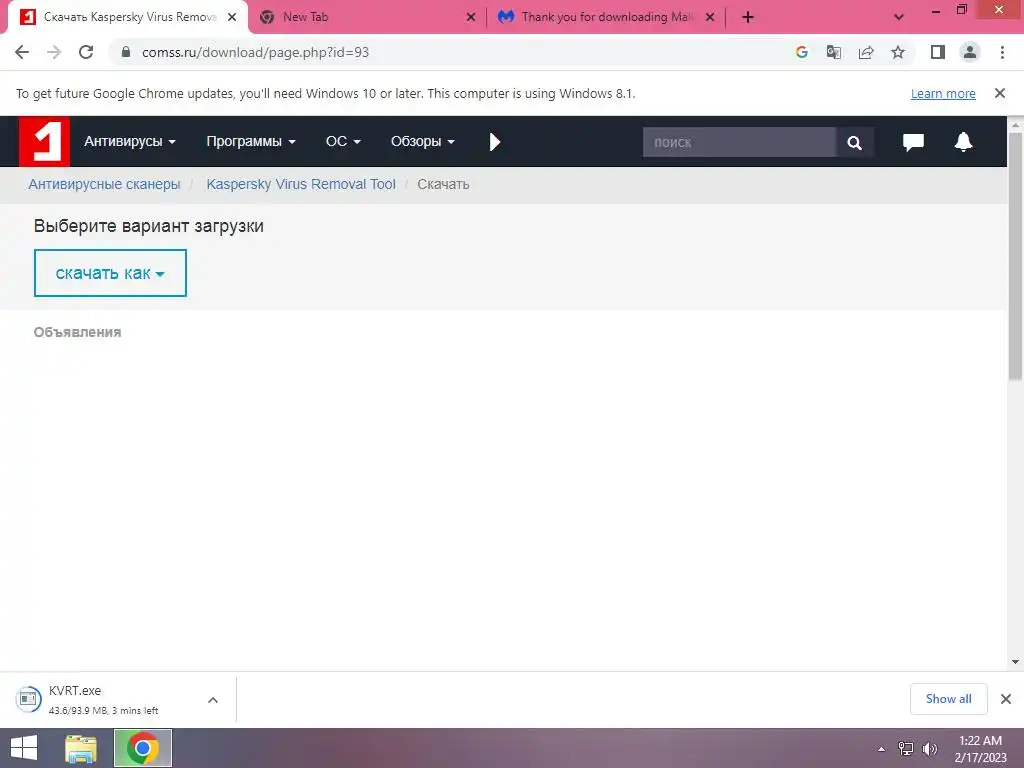The height and width of the screenshot is (768, 1024).
Task: View site info via the padlock icon
Action: point(126,52)
